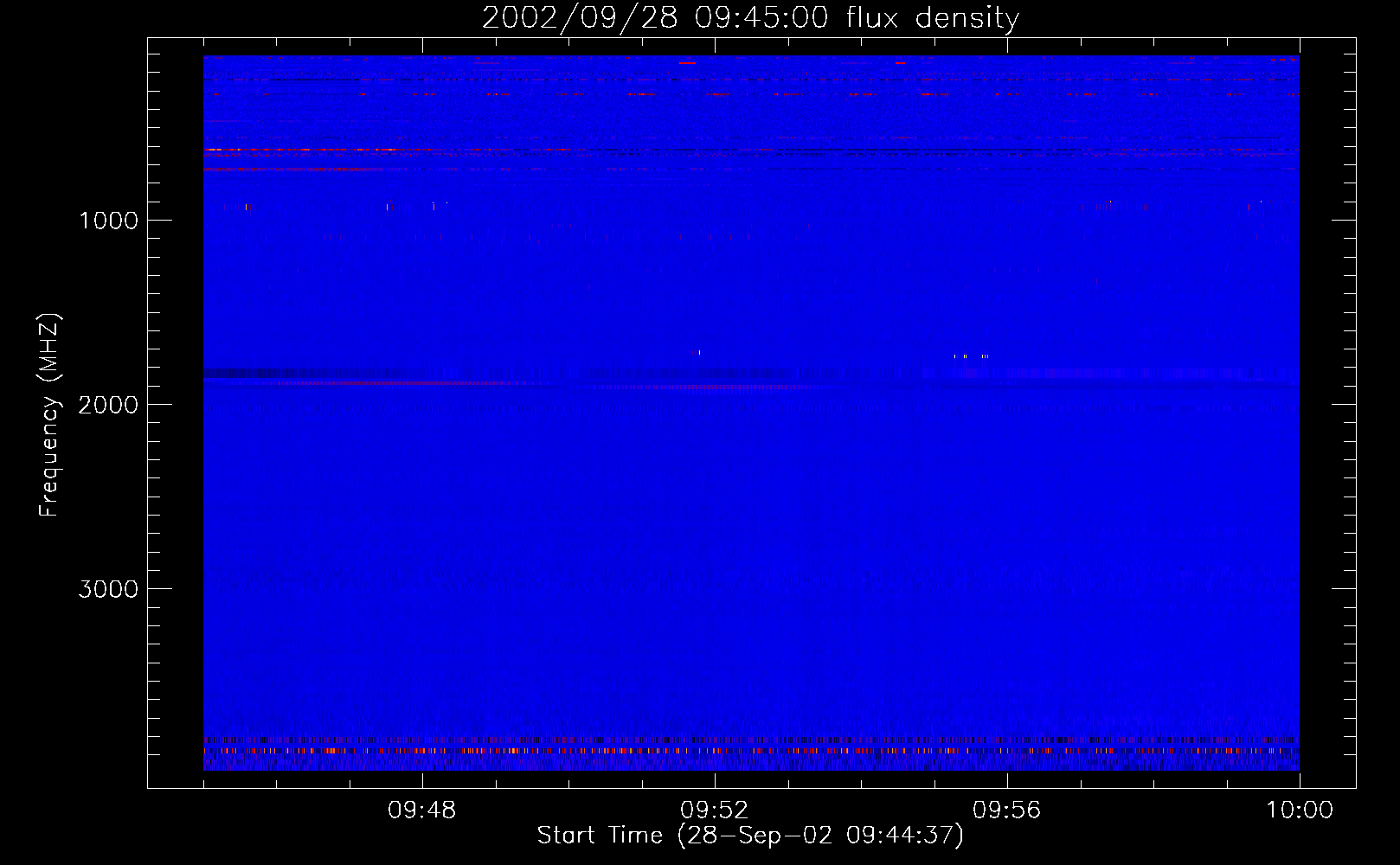The height and width of the screenshot is (865, 1400).
Task: Click the 09:56 time tick label
Action: 1007,811
